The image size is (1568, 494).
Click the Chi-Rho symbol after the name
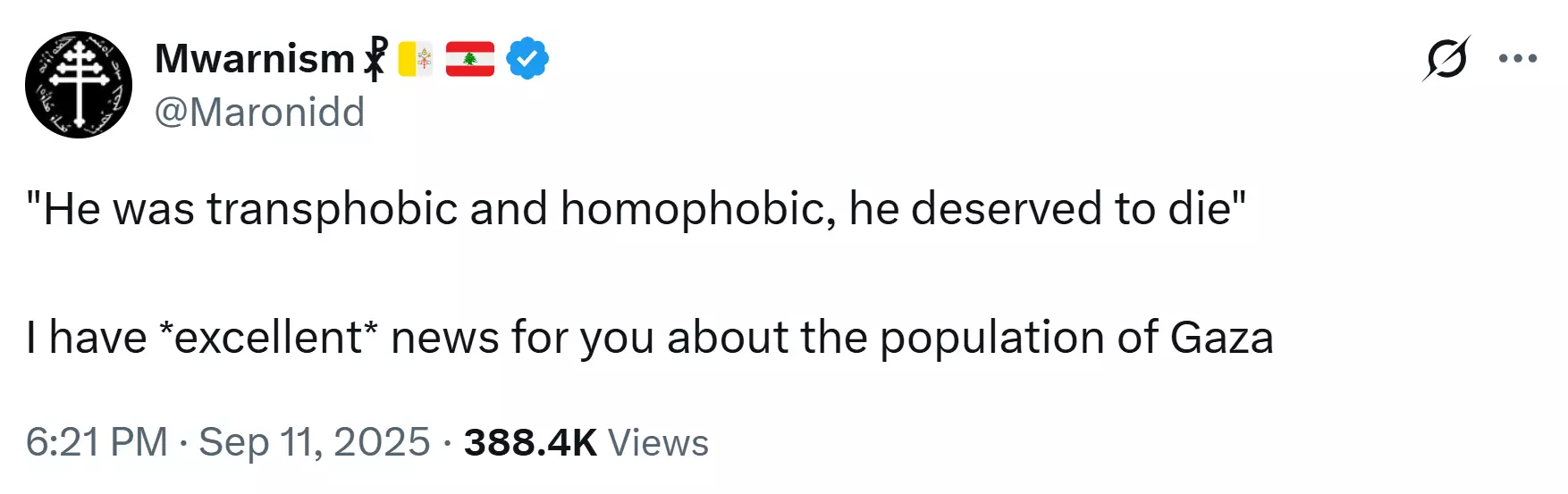coord(376,58)
